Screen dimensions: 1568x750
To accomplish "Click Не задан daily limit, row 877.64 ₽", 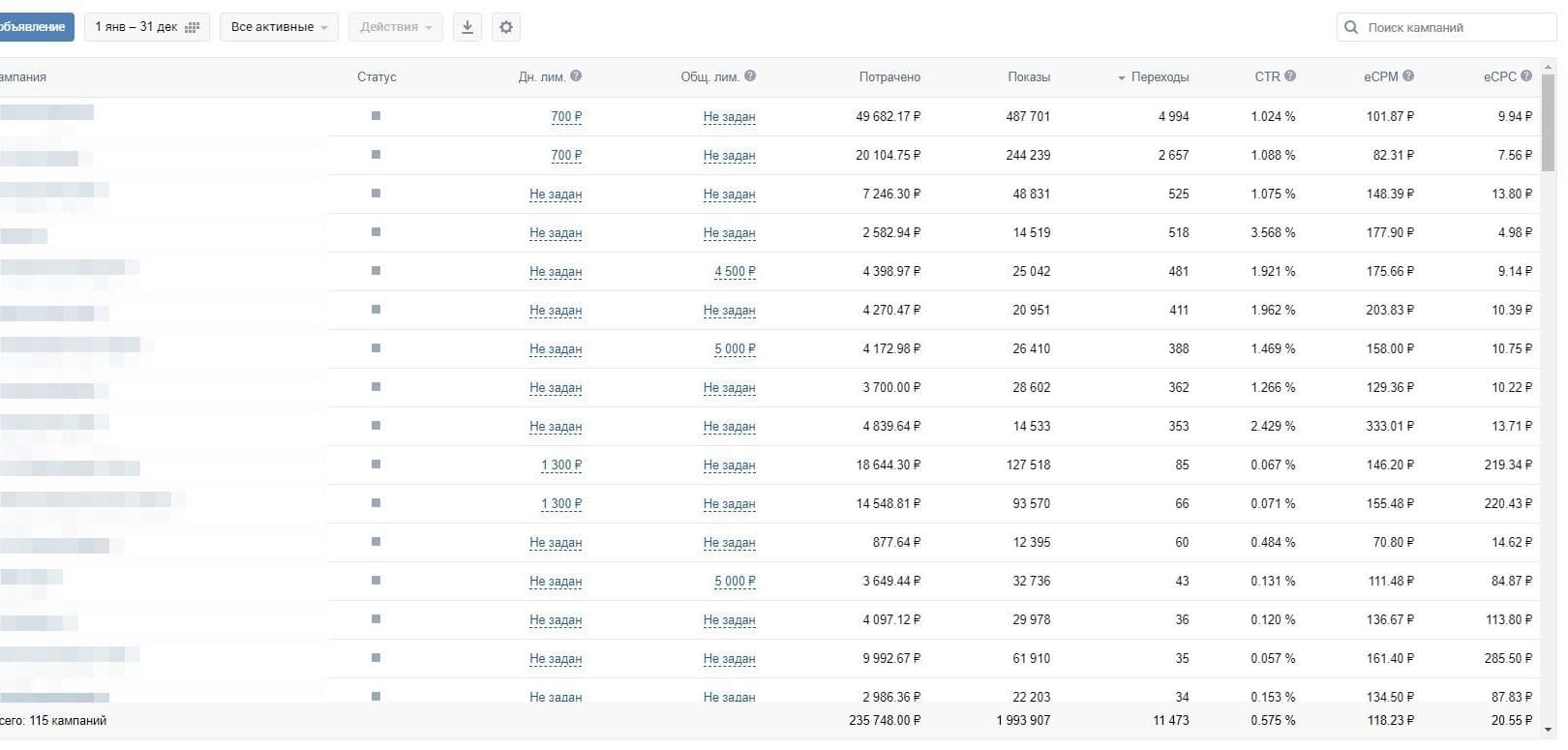I will click(556, 543).
